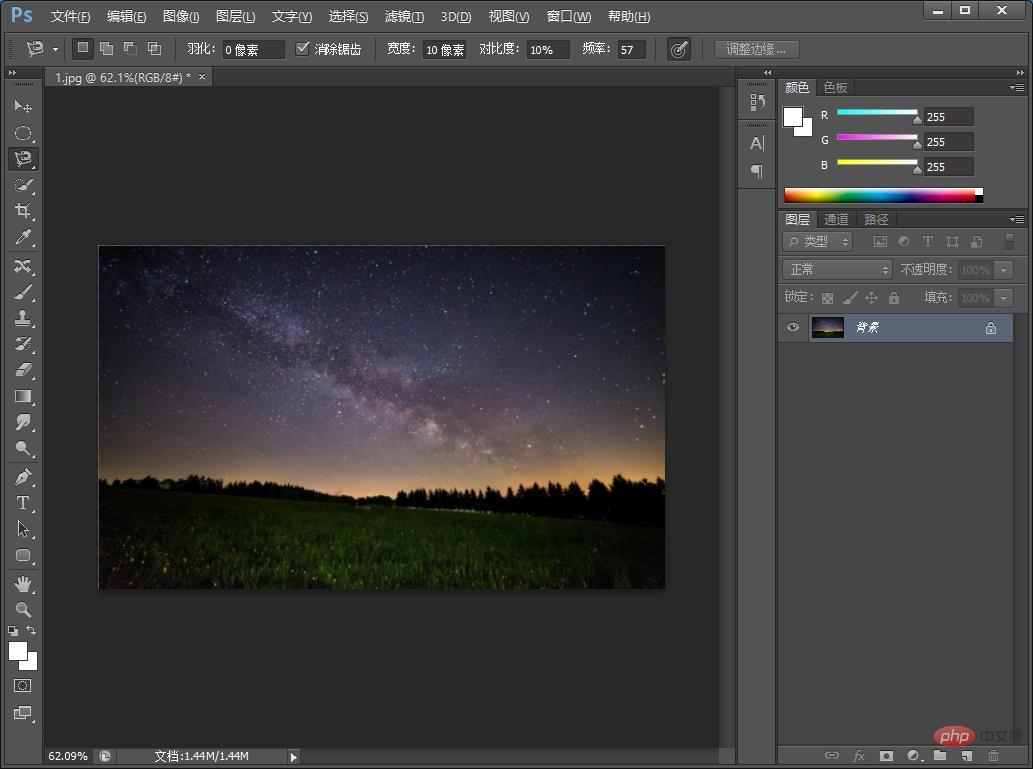Select the Gradient tool

click(x=23, y=396)
